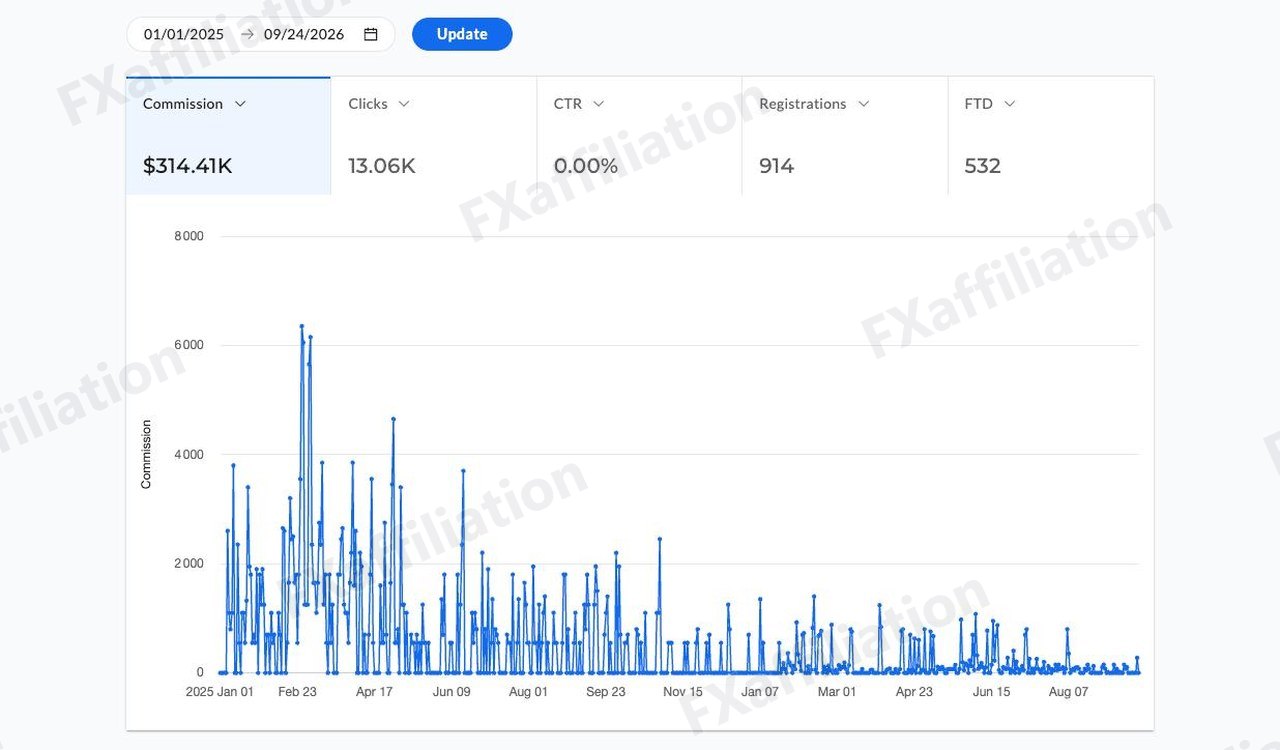Click the 6000 y-axis label
Viewport: 1280px width, 750px height.
tap(188, 345)
